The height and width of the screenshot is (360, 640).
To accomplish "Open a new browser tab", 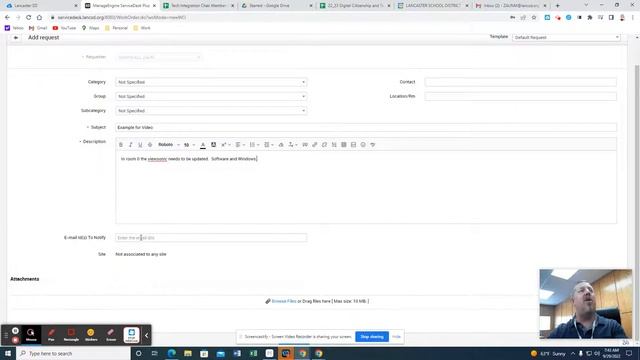I will pos(558,6).
